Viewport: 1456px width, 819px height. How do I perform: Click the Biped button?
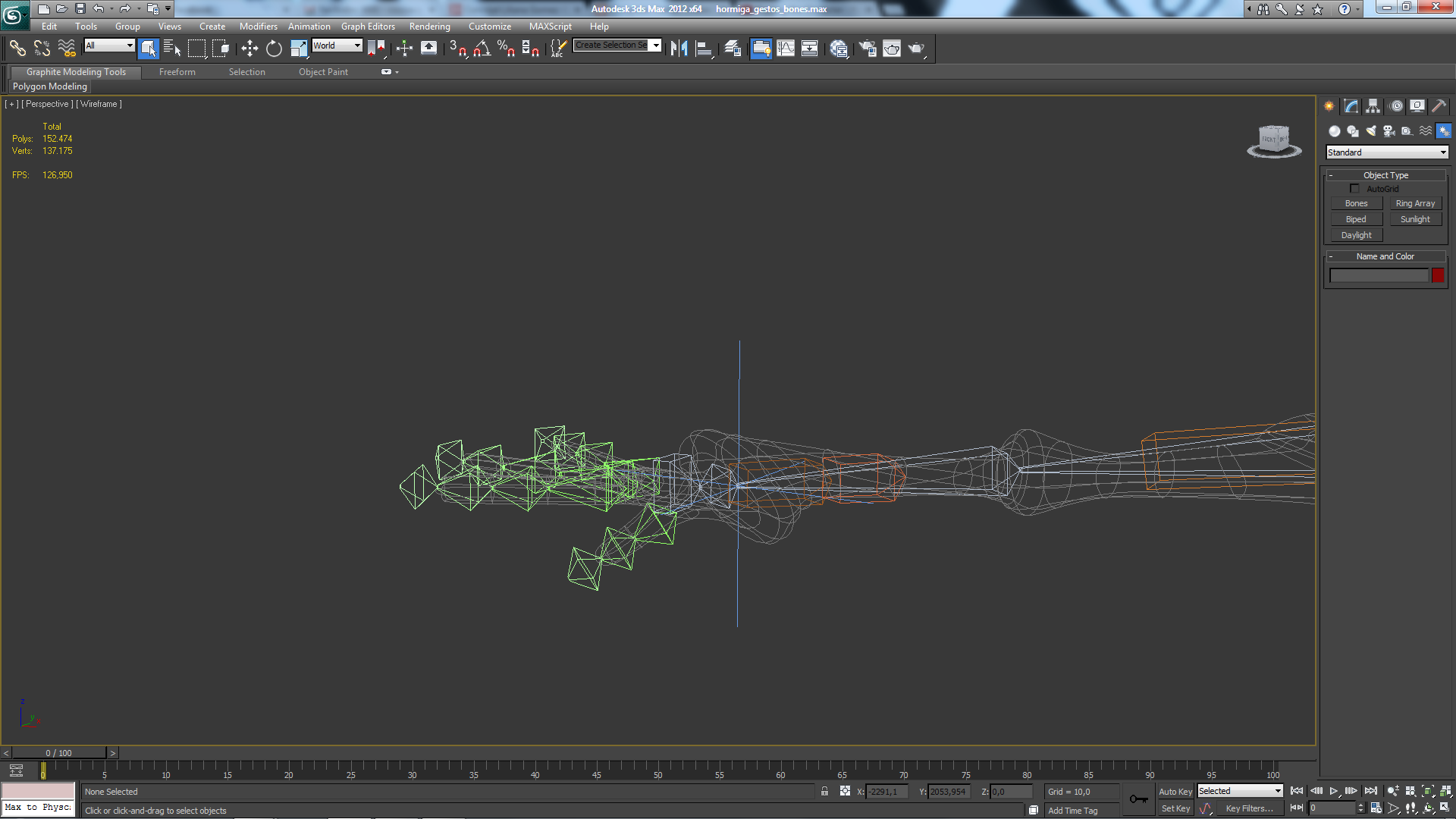[x=1356, y=219]
